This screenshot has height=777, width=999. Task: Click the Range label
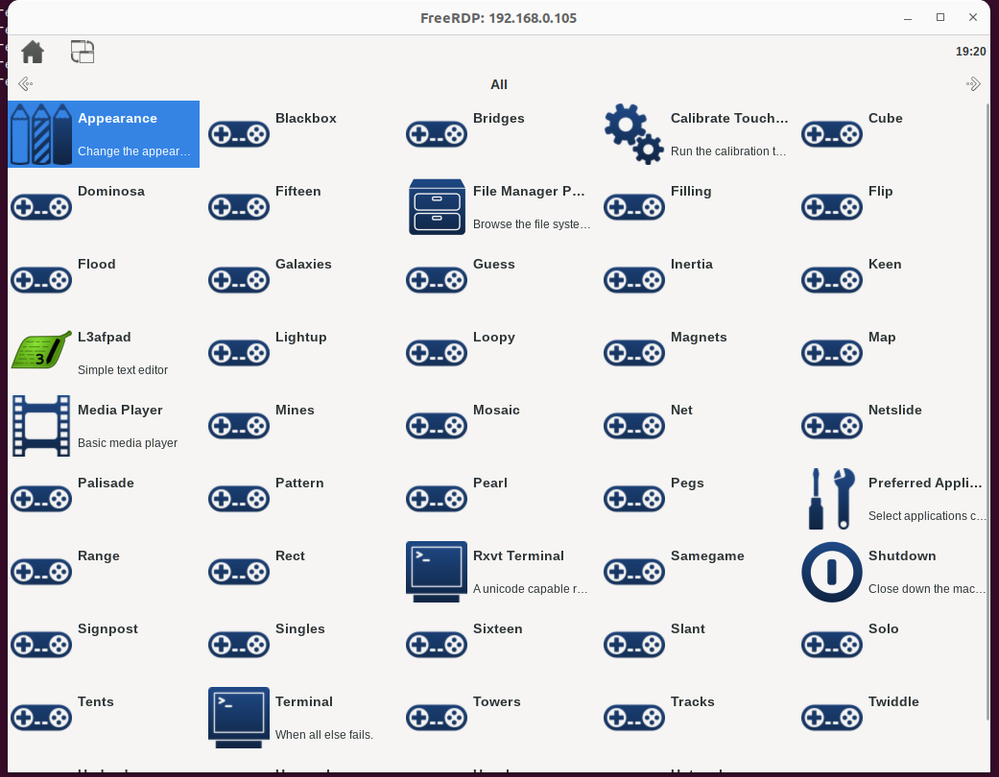click(x=98, y=555)
